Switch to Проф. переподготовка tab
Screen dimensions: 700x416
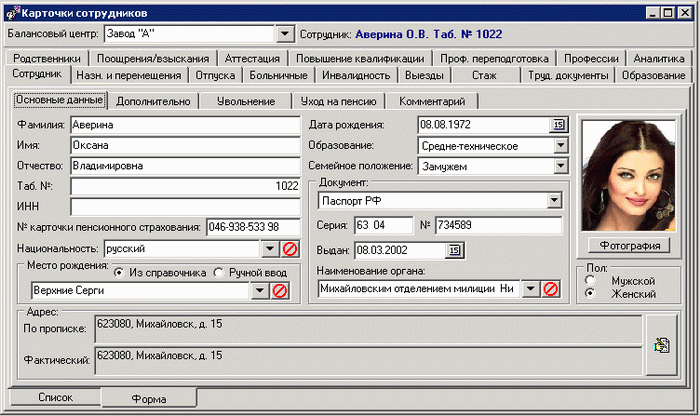click(x=494, y=58)
